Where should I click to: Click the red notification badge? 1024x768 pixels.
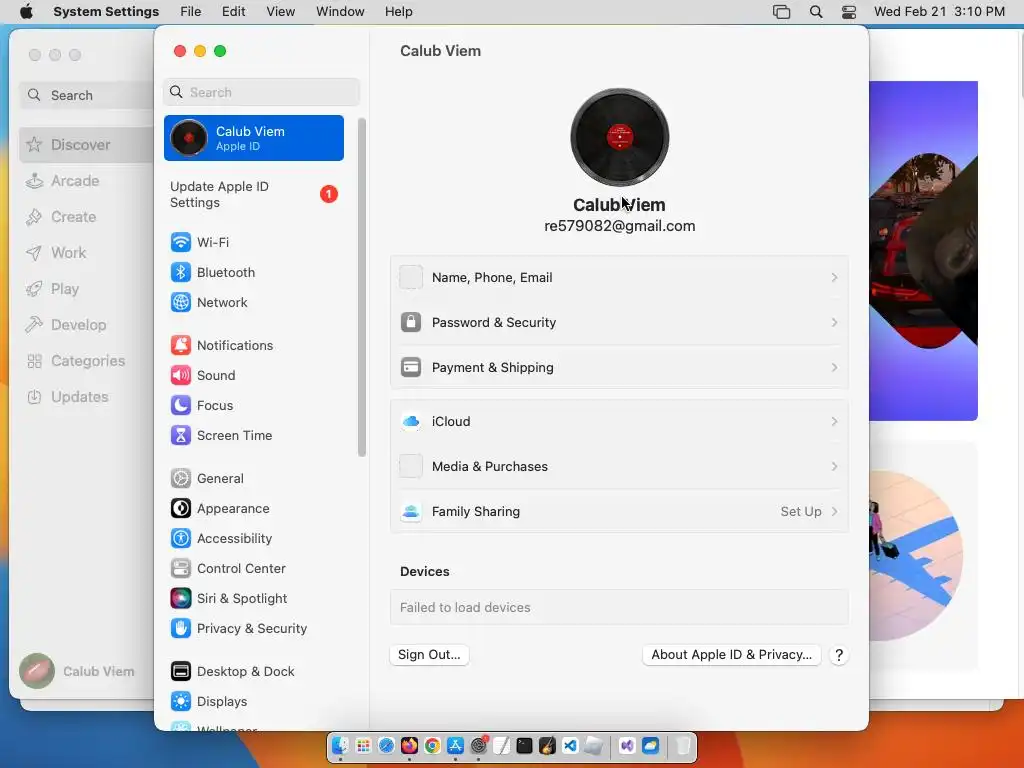coord(328,194)
